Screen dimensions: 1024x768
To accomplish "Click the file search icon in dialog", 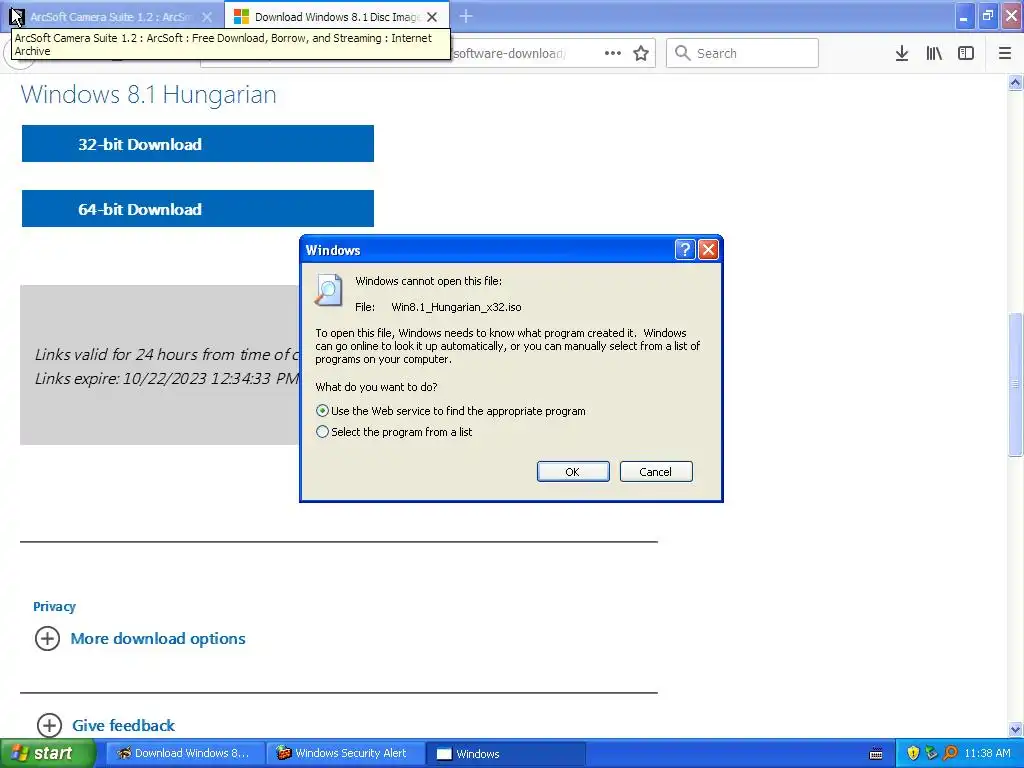I will coord(328,290).
